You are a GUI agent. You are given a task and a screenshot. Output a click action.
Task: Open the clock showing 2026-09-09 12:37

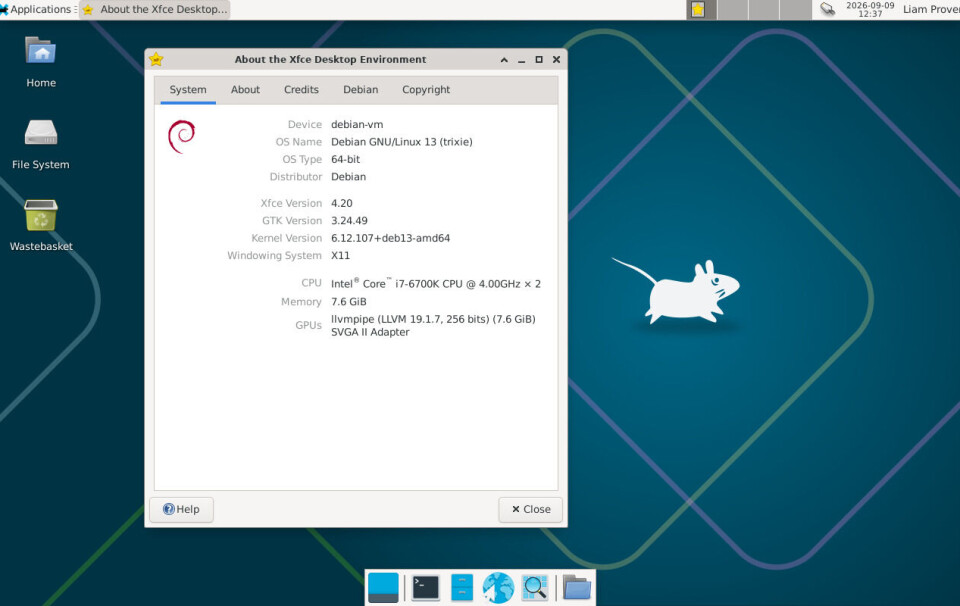click(870, 9)
